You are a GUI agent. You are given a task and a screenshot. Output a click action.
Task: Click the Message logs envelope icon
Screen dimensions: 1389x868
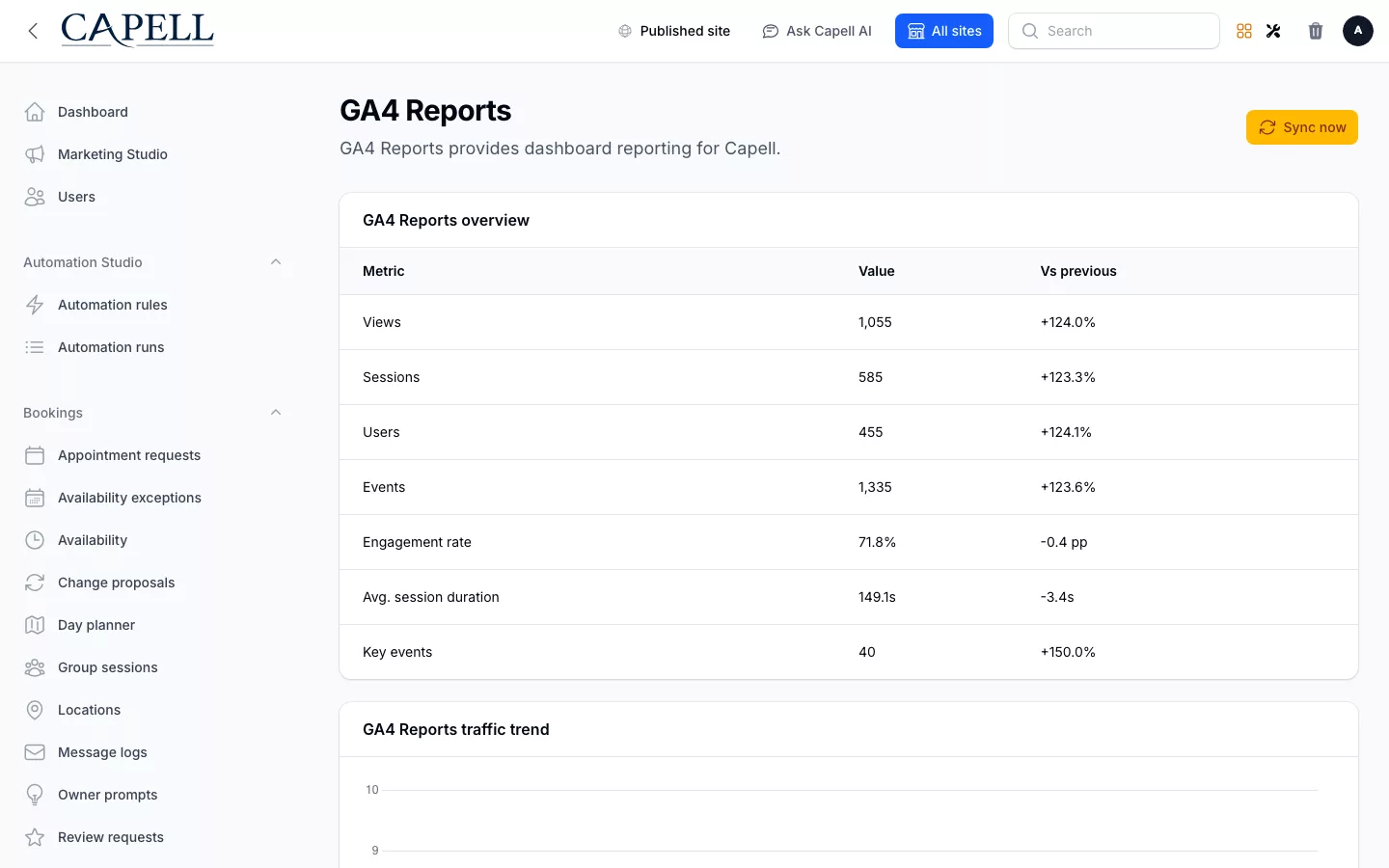[x=35, y=752]
